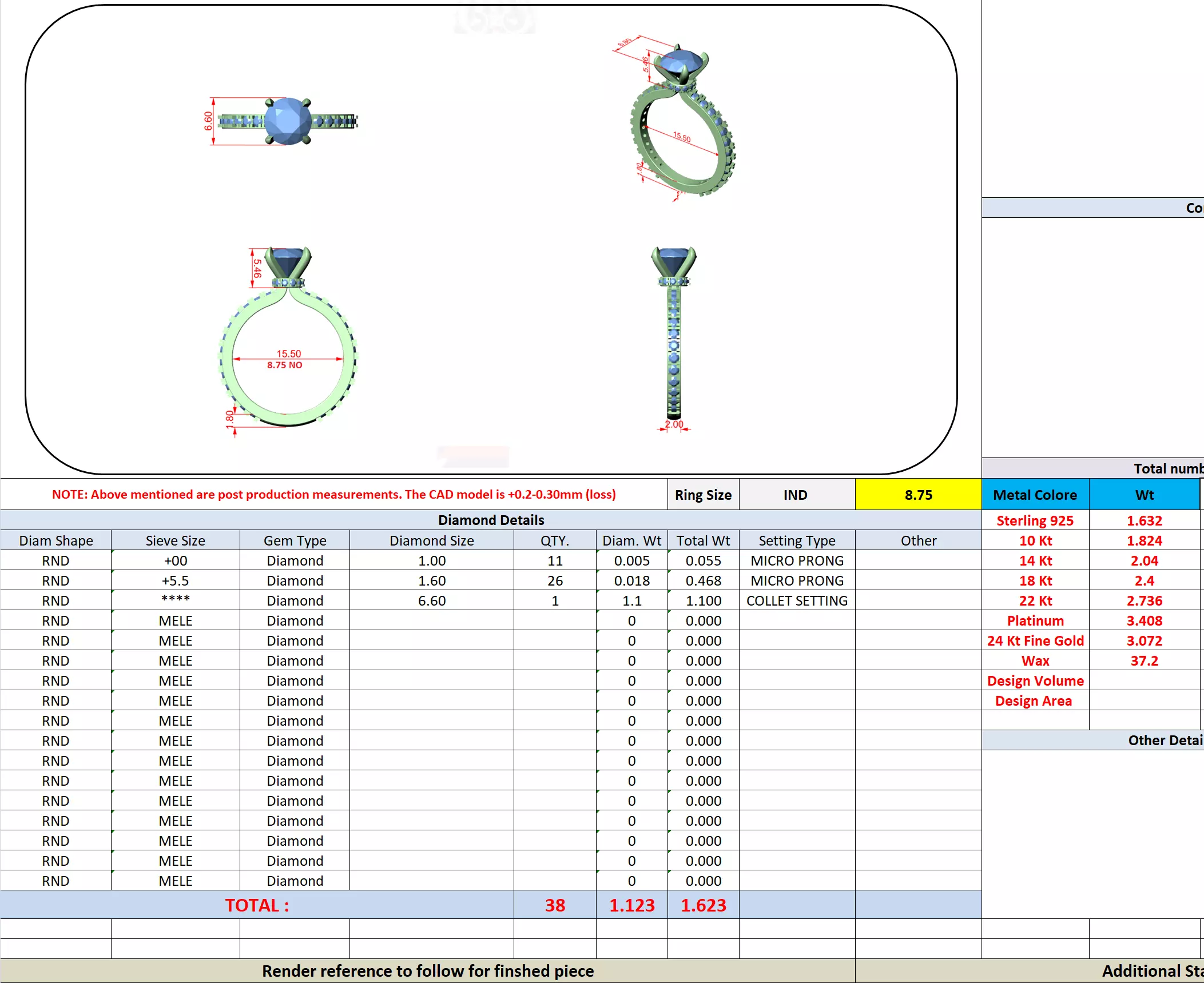This screenshot has height=983, width=1204.
Task: Select the Platinum weight value 3.408
Action: pos(1144,620)
